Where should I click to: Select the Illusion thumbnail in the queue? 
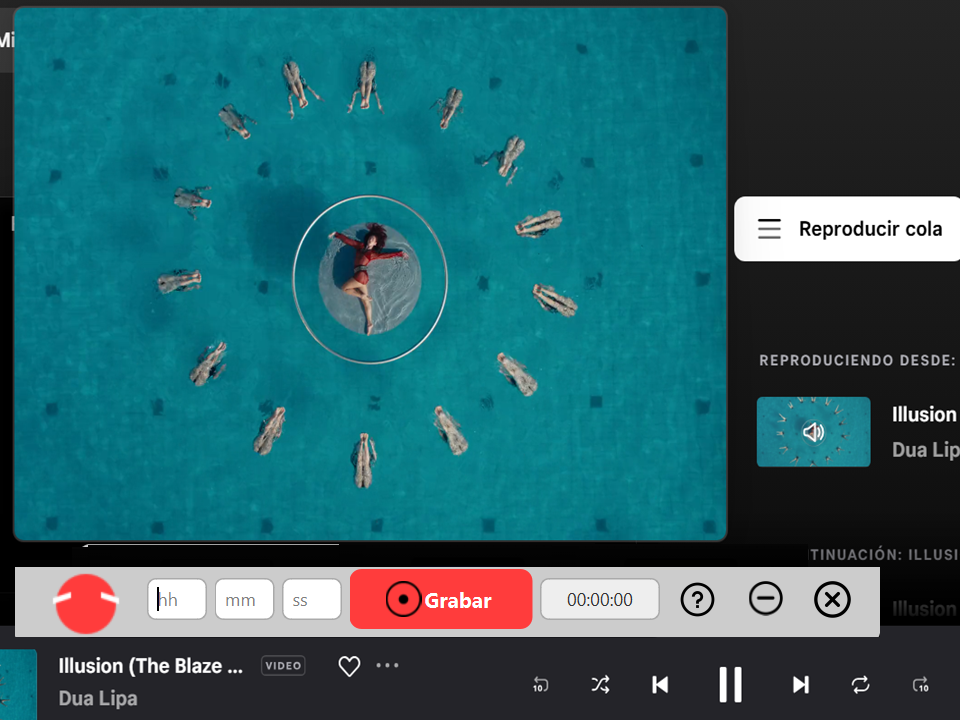(813, 432)
